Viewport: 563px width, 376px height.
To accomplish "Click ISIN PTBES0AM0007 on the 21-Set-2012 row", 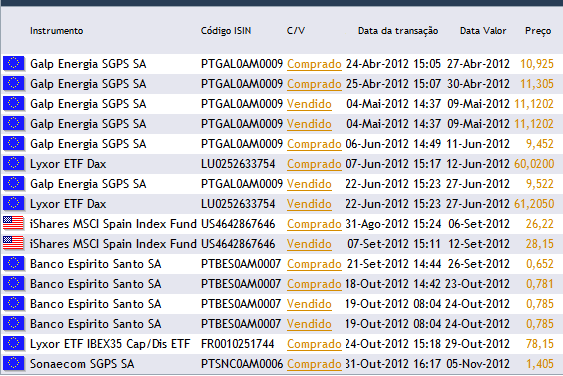I will point(241,264).
